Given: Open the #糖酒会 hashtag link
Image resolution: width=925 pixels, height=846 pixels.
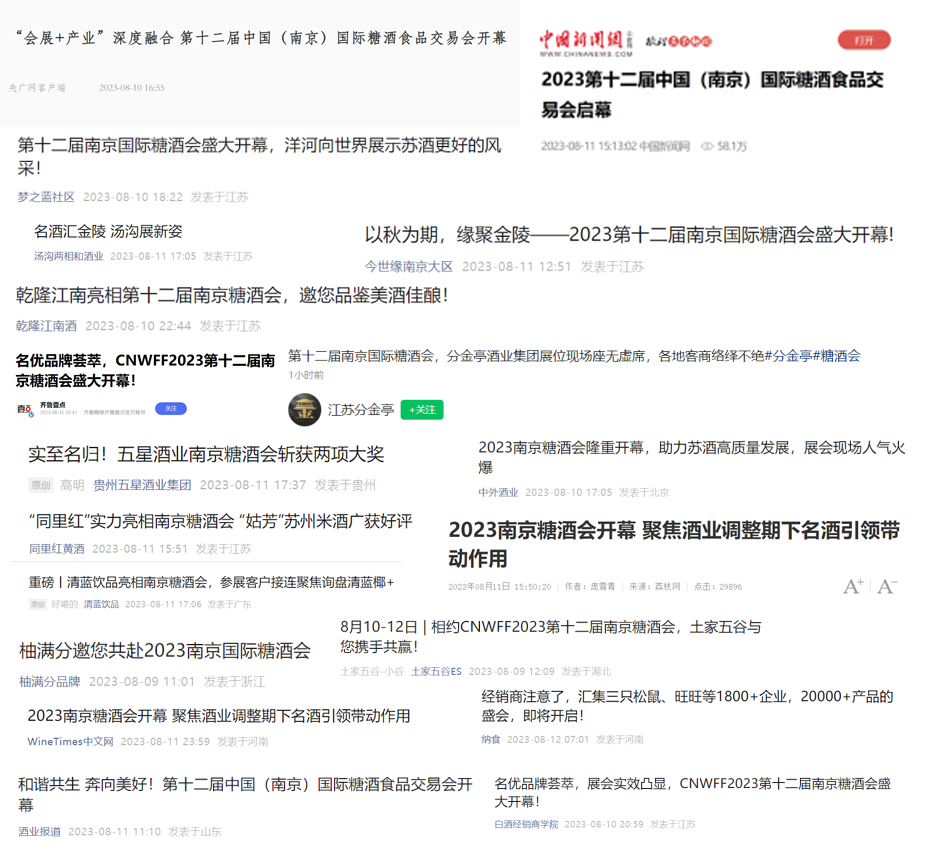Looking at the screenshot, I should (836, 356).
